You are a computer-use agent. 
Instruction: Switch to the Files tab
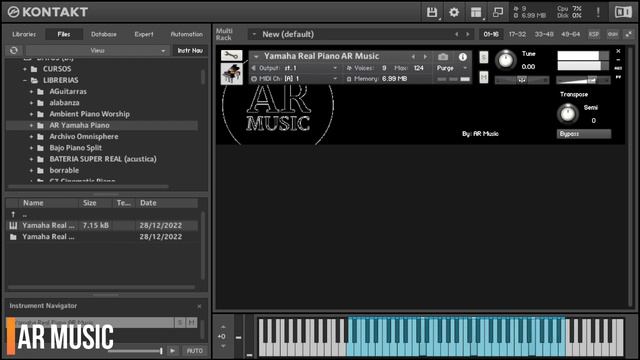64,34
